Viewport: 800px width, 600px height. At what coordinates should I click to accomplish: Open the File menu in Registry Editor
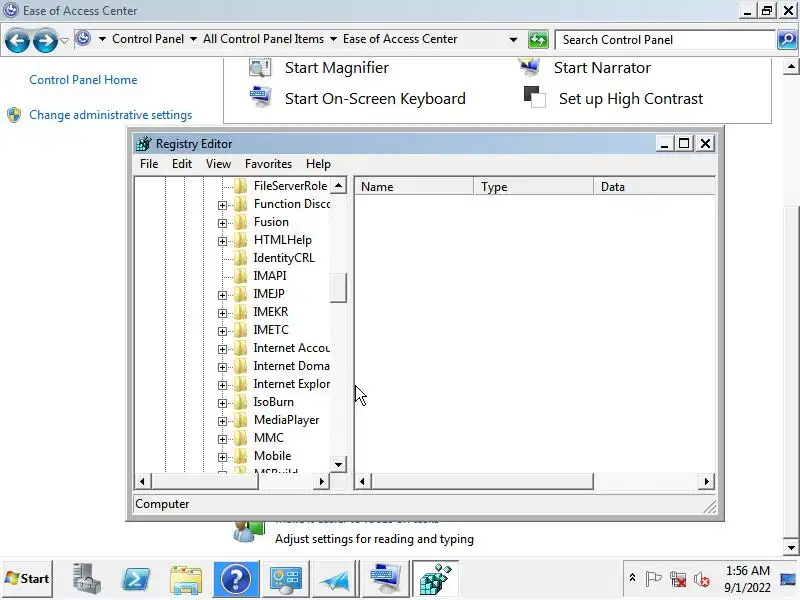[149, 164]
